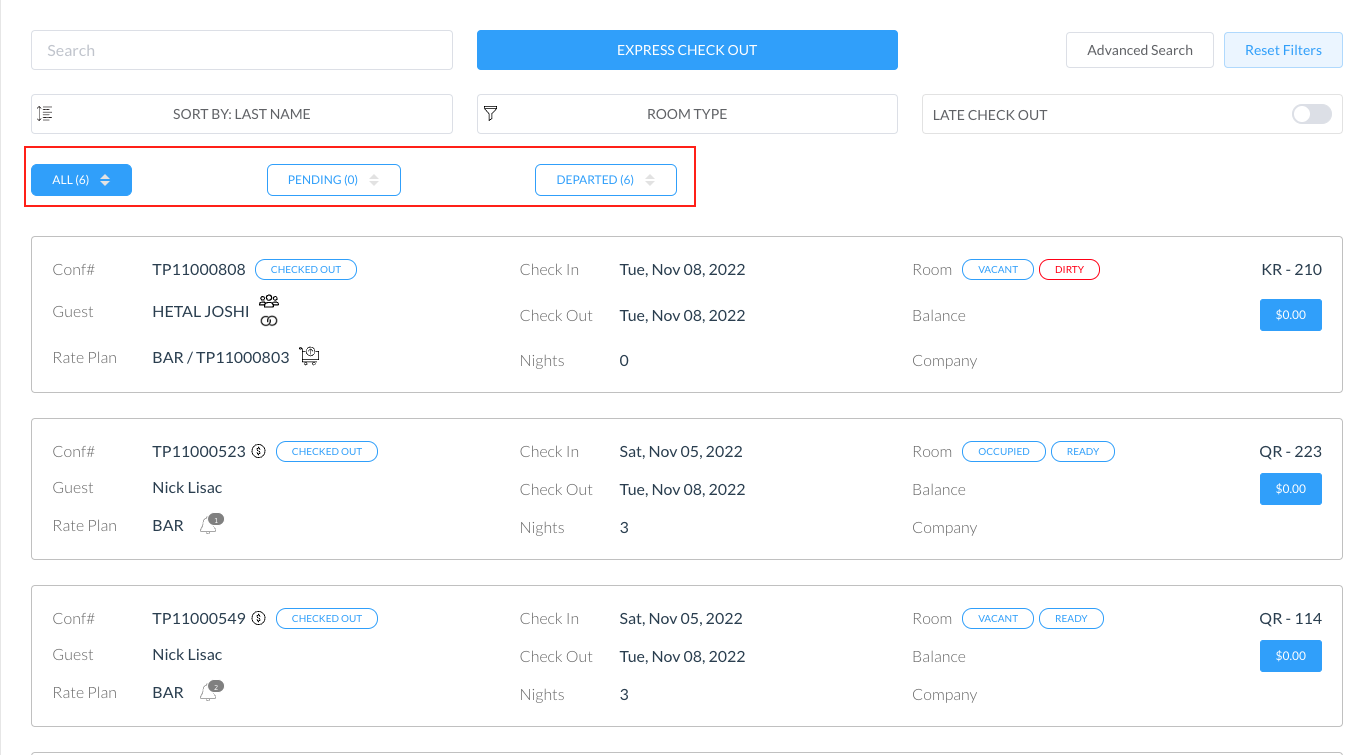Click the sort arrows on Departed (6)

(x=650, y=180)
